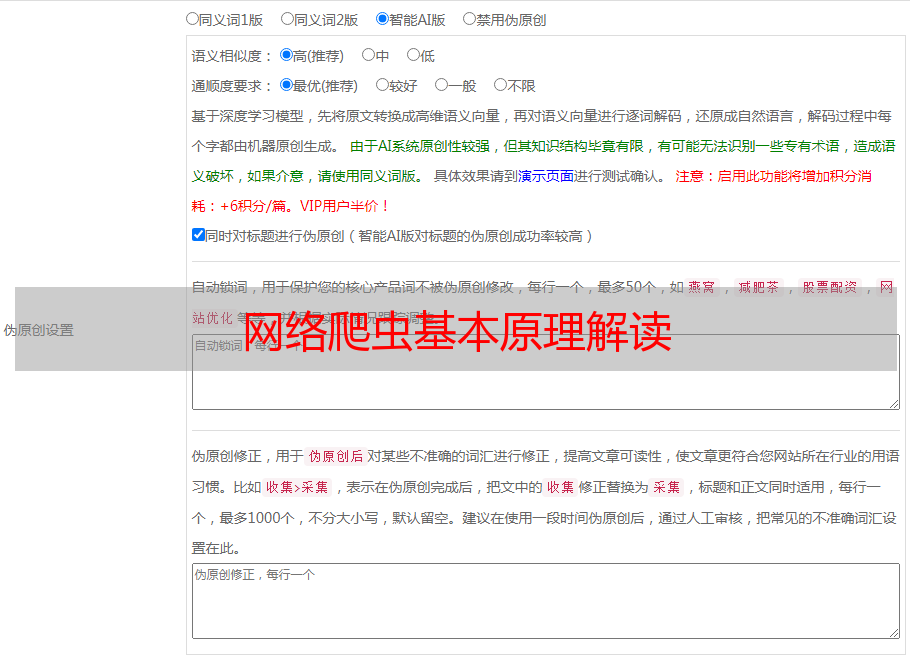Toggle the 同时对标题进行伪原创 checkbox
The image size is (911, 658).
(198, 235)
